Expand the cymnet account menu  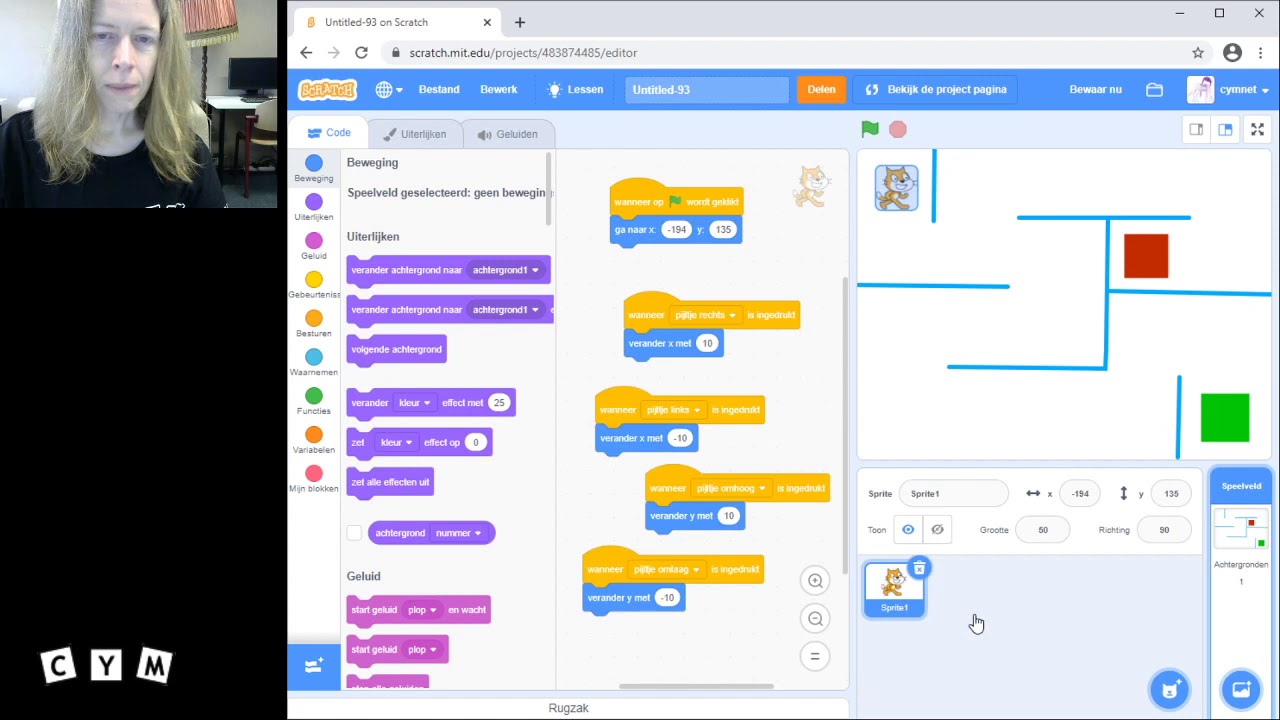click(1229, 89)
